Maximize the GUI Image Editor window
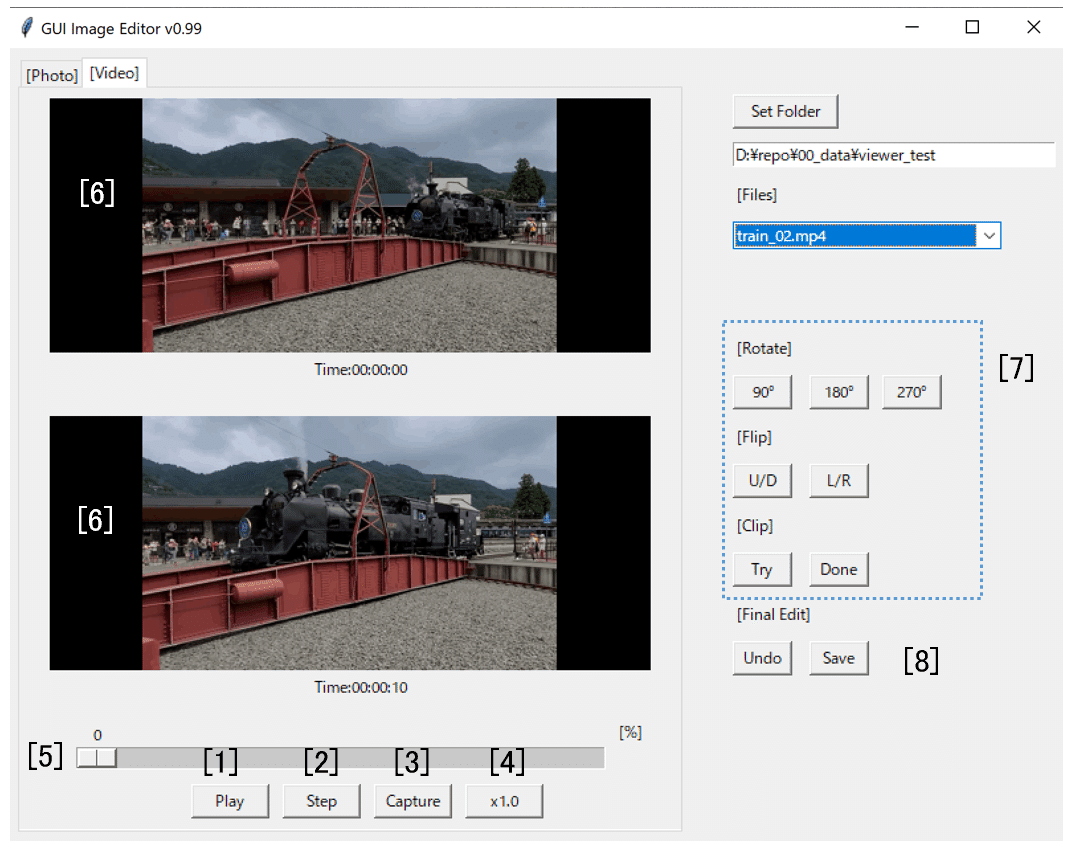This screenshot has height=844, width=1069. pos(972,27)
